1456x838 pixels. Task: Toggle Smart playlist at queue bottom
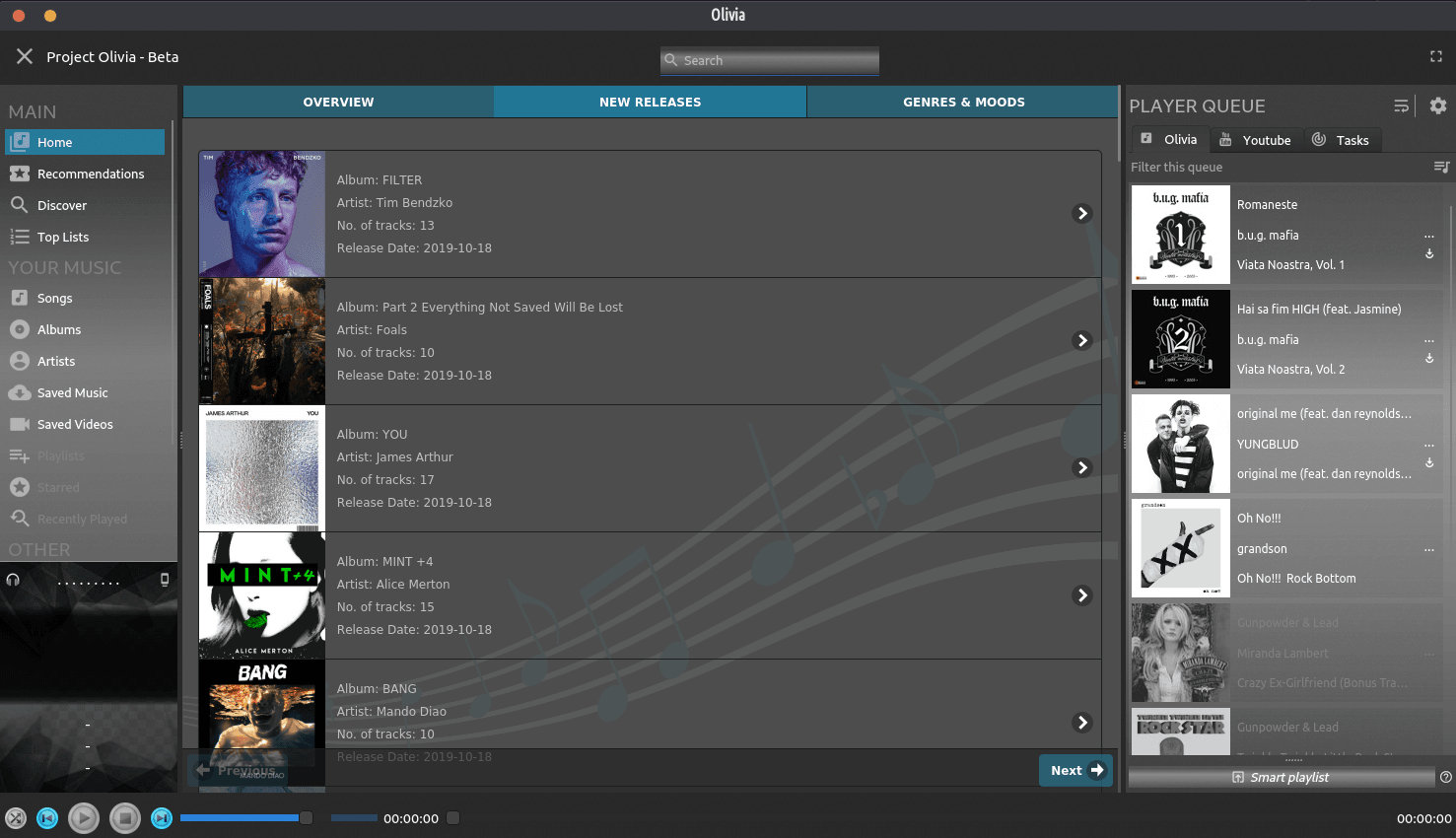tap(1280, 777)
